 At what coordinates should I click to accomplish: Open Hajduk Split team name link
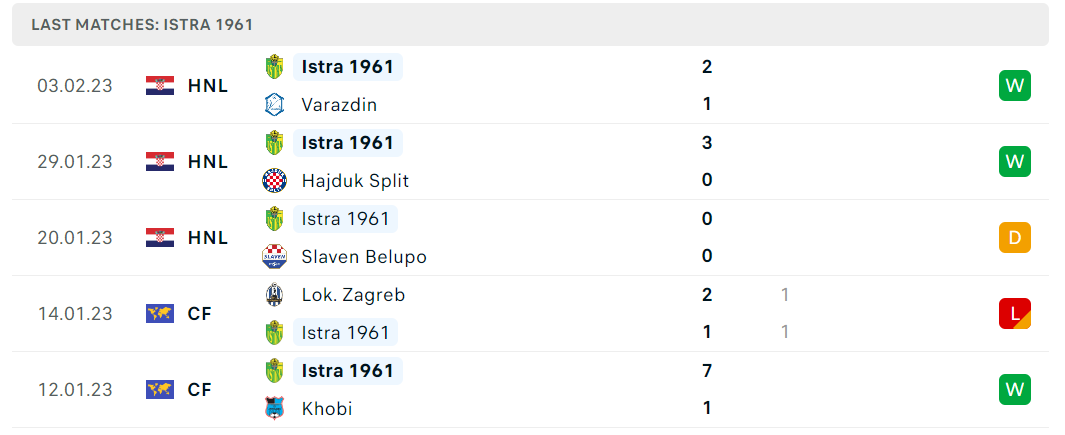[x=355, y=181]
